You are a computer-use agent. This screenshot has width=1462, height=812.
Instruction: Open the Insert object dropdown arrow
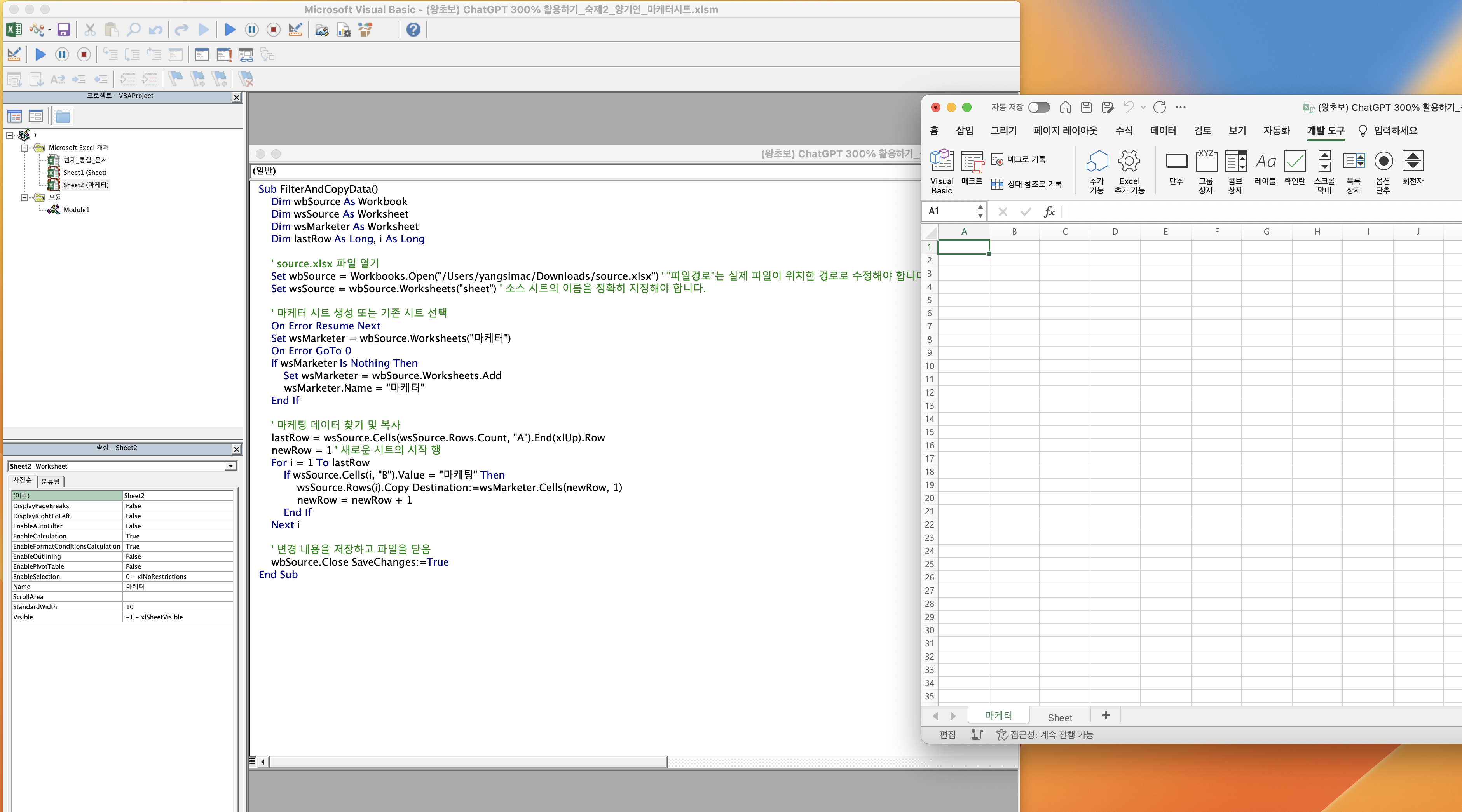[50, 30]
